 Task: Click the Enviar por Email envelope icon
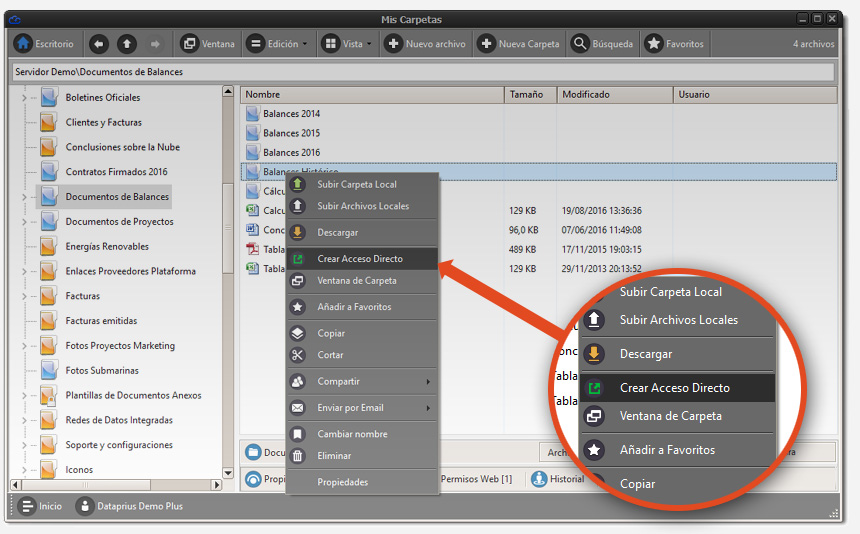297,408
